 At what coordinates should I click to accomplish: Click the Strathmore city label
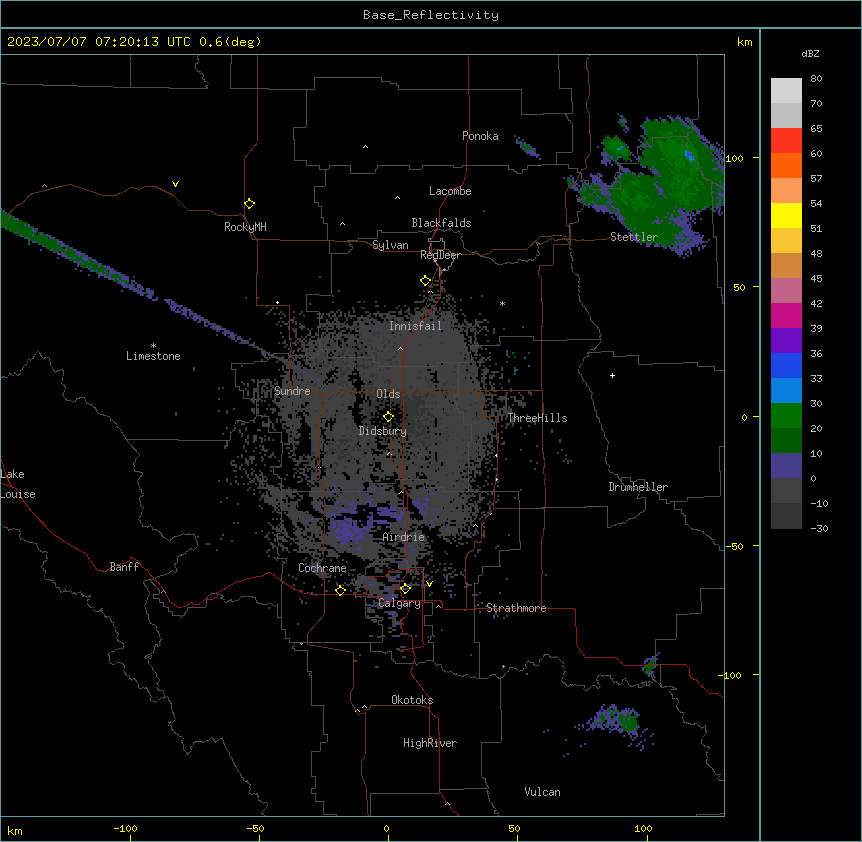(x=516, y=608)
